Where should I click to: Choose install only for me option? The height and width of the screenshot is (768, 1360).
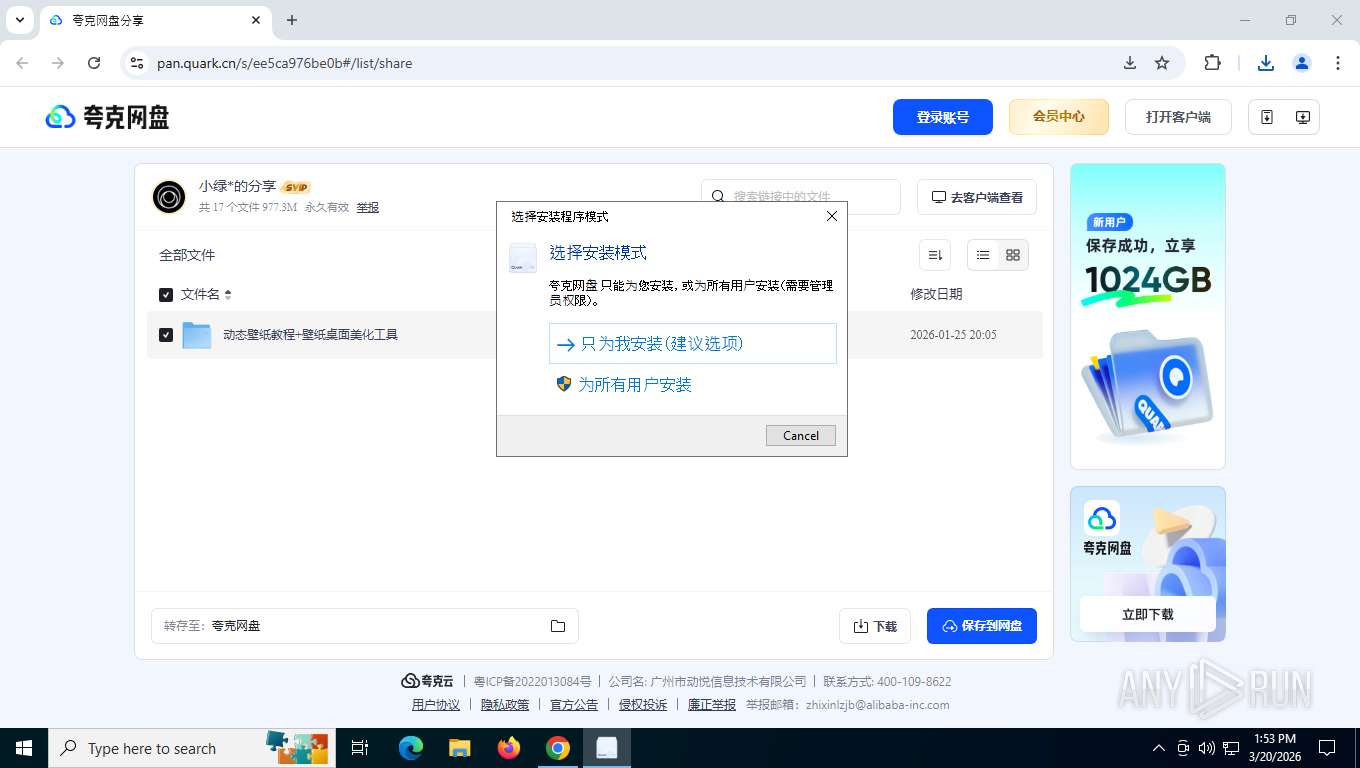point(692,343)
